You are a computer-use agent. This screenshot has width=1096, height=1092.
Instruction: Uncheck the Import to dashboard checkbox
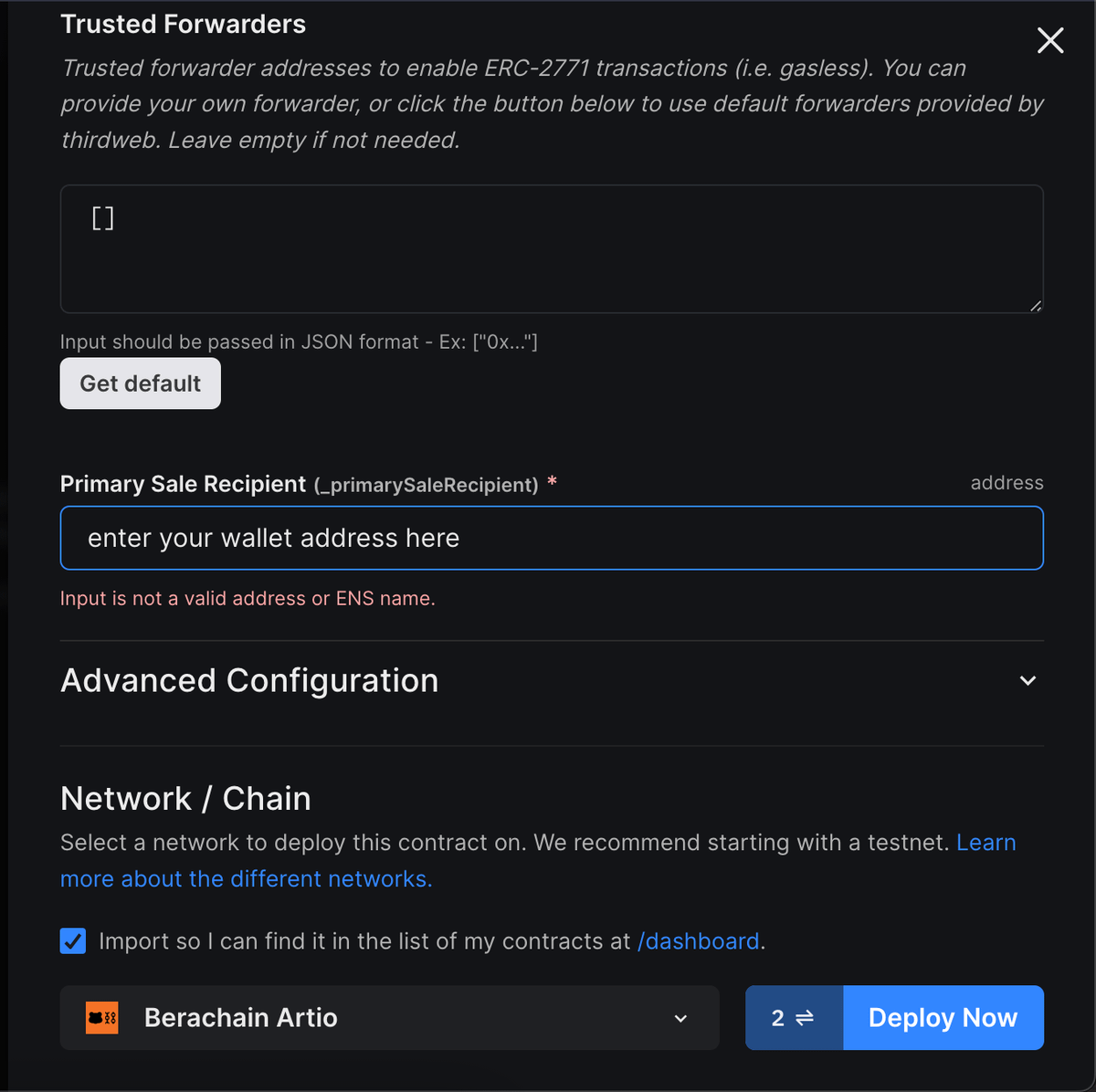pos(73,940)
